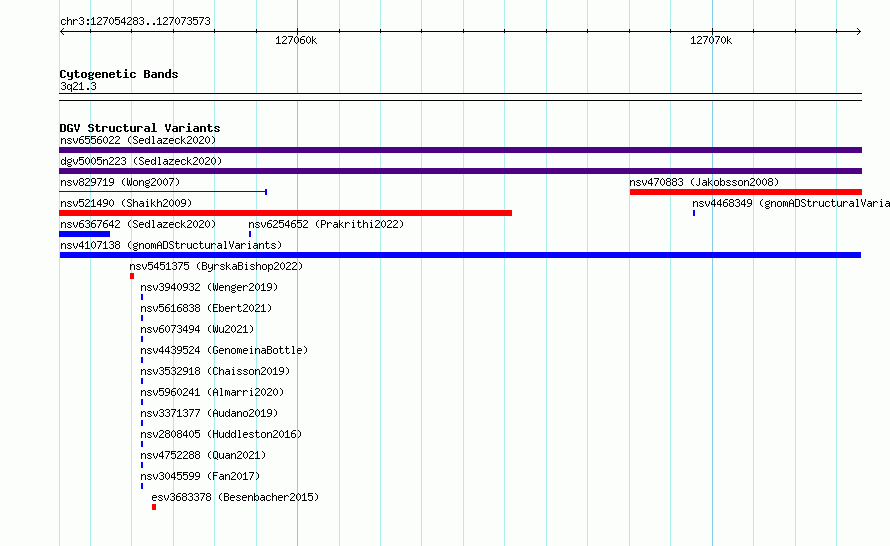
Task: Click the purple bar under dgv5005n223
Action: tap(460, 171)
